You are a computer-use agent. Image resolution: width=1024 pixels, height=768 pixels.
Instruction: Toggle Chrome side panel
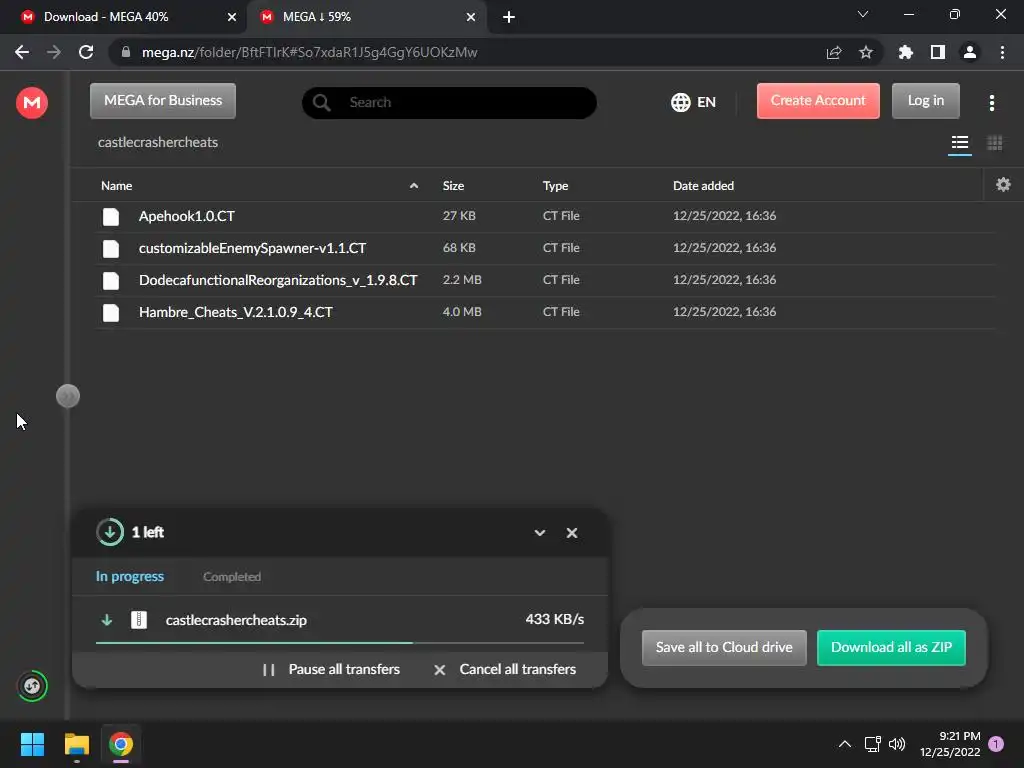[938, 52]
